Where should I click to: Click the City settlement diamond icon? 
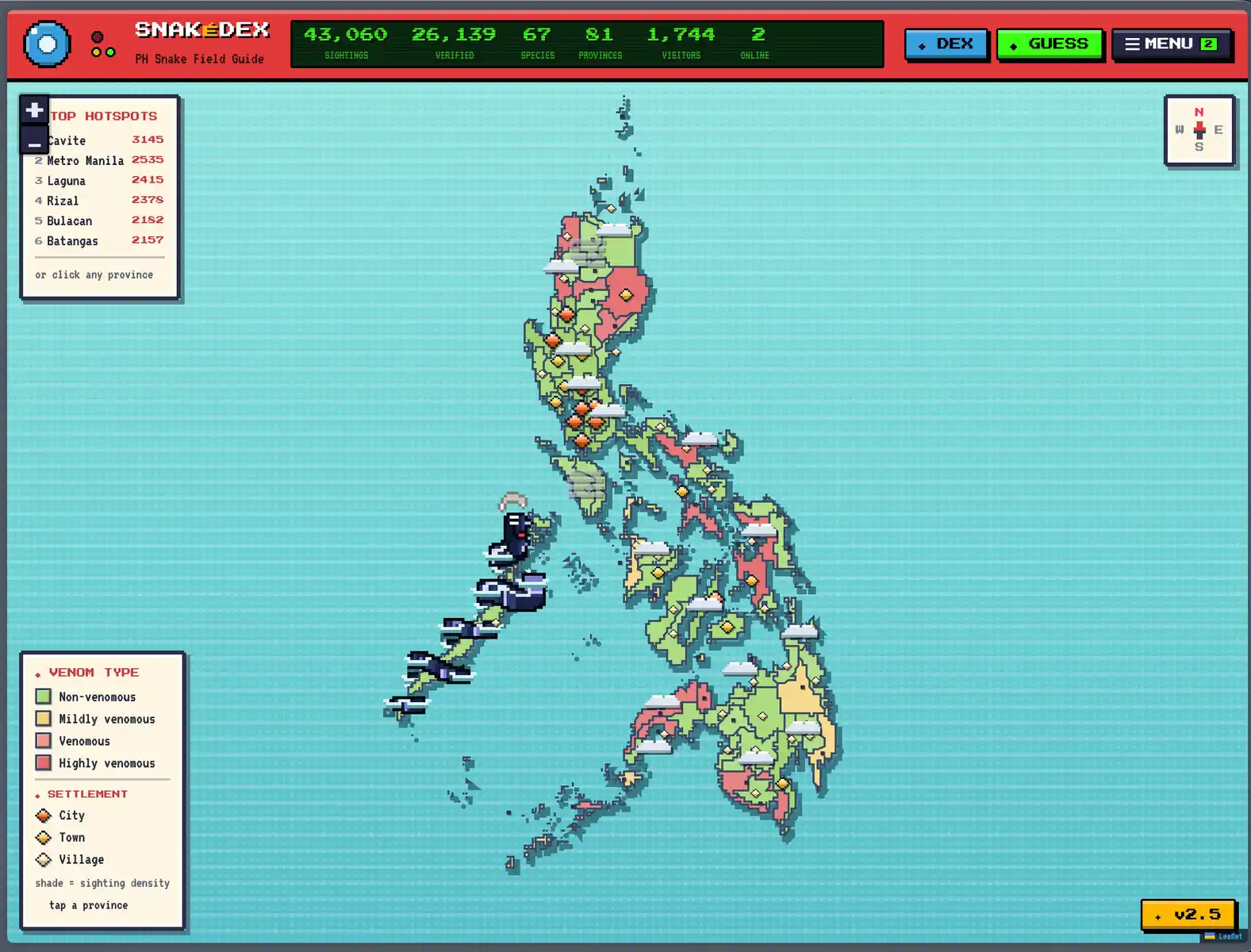pos(44,816)
